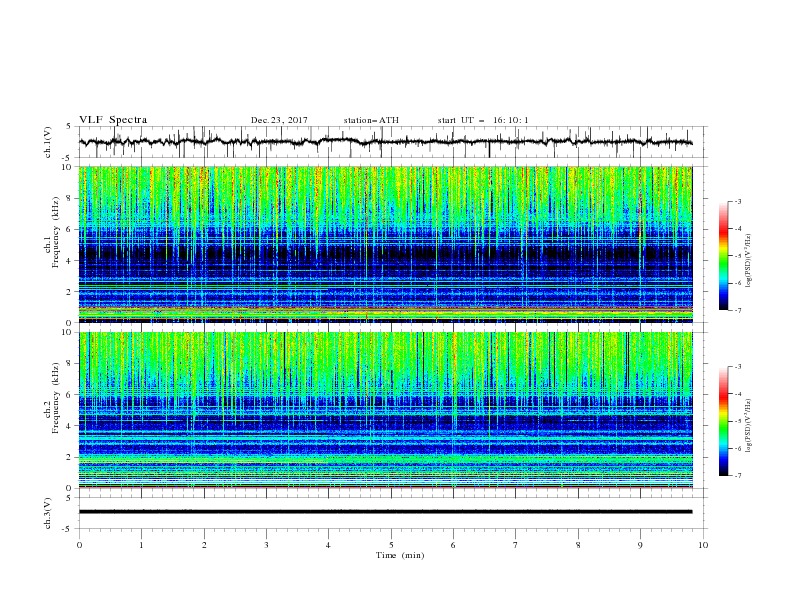
Task: Click the ch.1 colorbar "-5" tick value
Action: click(738, 256)
